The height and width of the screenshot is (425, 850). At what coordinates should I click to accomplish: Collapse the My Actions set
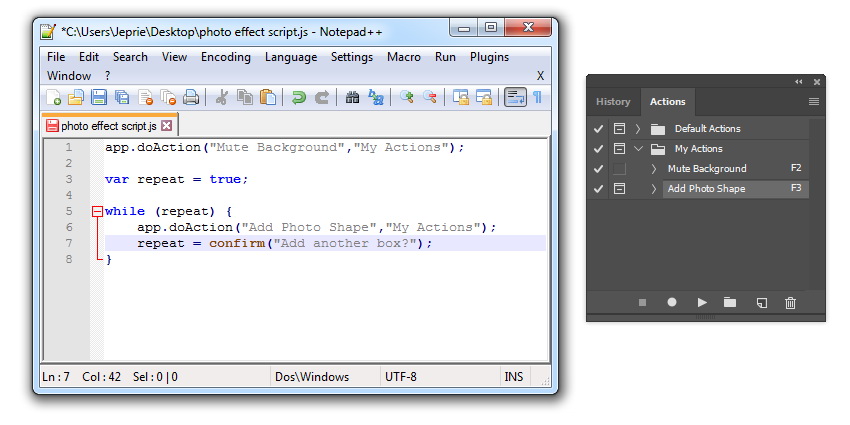[x=638, y=149]
